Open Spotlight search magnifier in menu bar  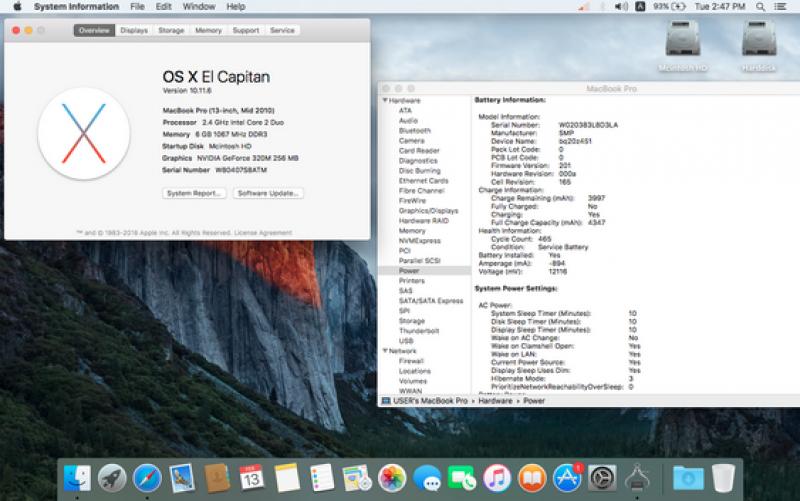[x=760, y=7]
